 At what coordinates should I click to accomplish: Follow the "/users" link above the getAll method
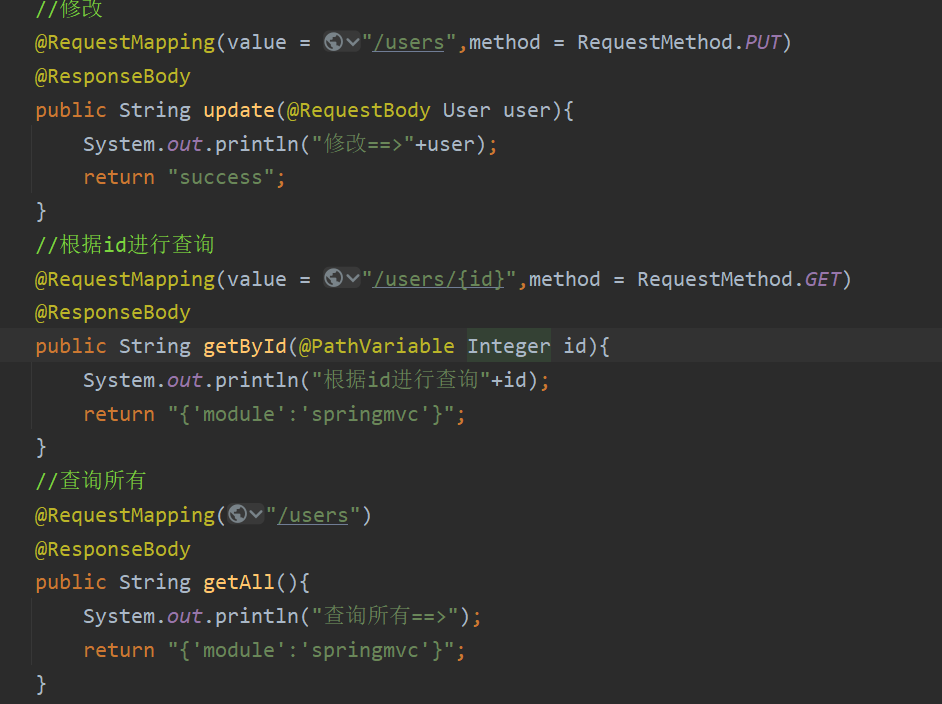tap(312, 515)
